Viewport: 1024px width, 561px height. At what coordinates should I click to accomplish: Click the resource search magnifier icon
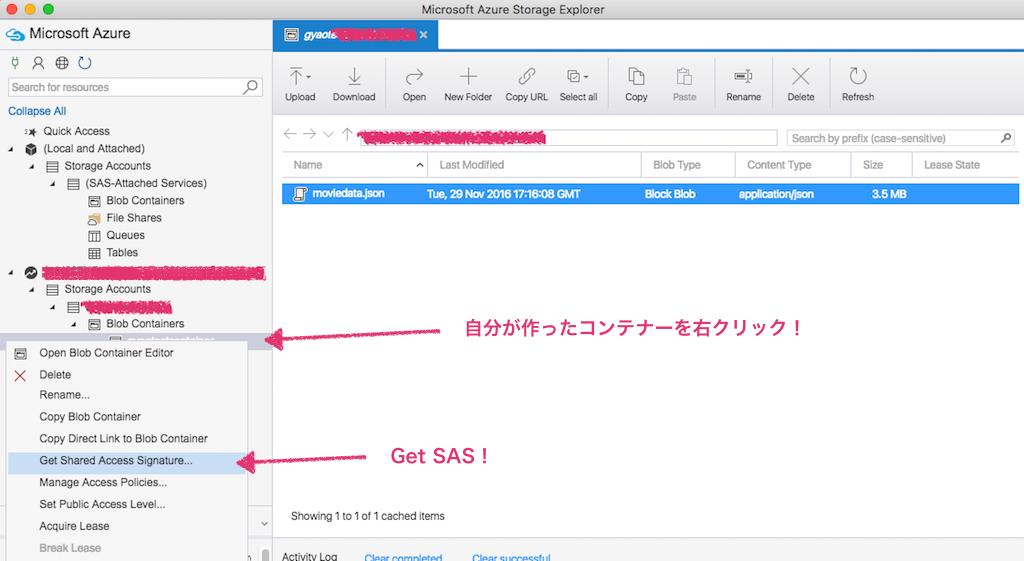point(250,87)
